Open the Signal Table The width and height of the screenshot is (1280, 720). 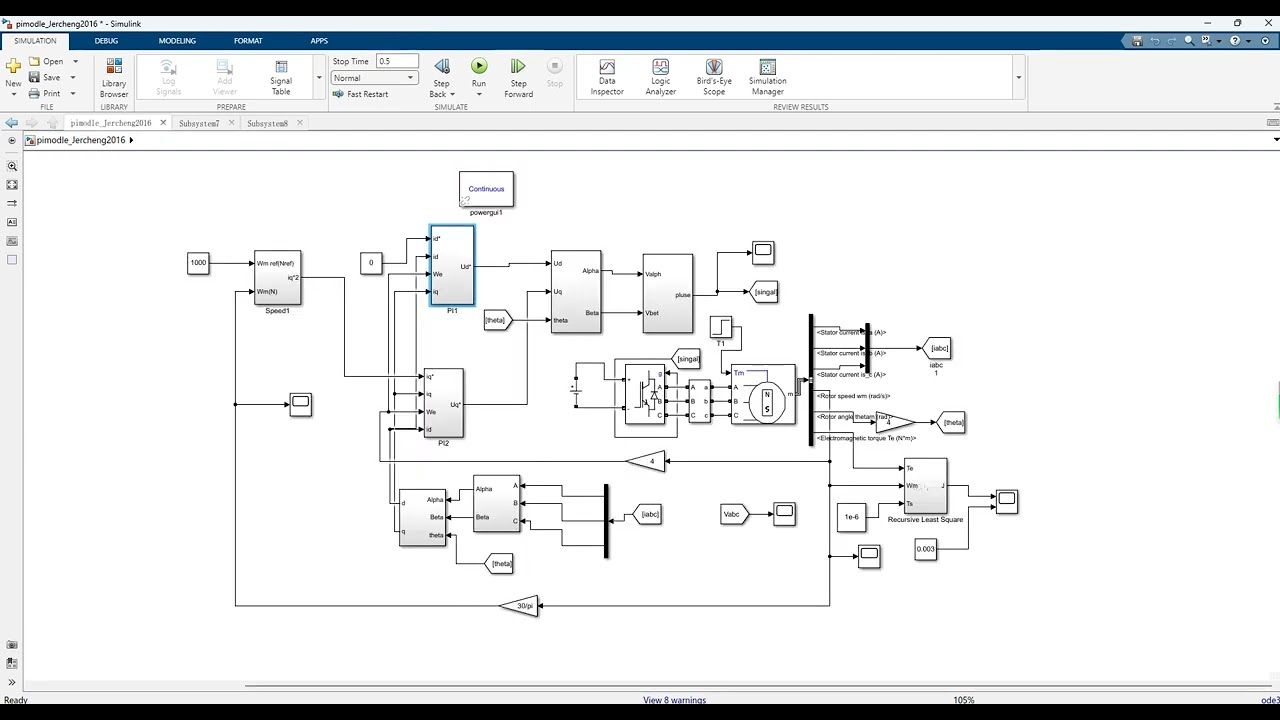pyautogui.click(x=281, y=77)
